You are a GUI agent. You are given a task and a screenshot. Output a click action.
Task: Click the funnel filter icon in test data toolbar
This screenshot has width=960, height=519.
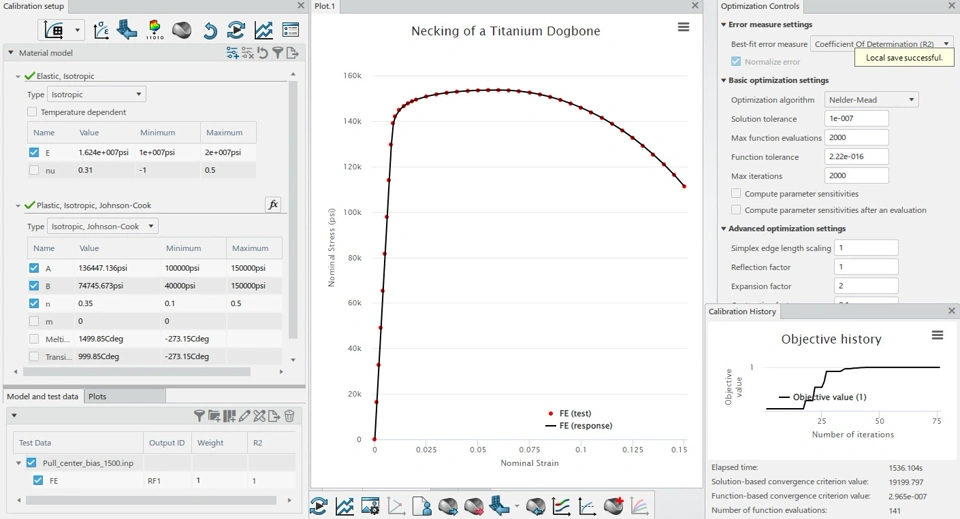tap(199, 416)
